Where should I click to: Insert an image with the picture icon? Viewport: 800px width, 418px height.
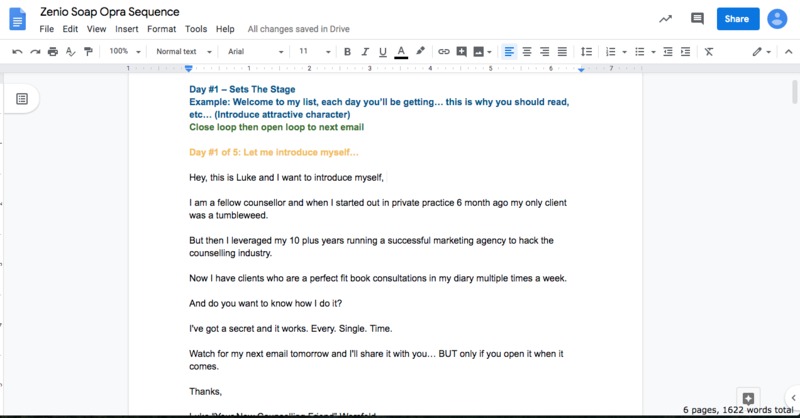[479, 52]
